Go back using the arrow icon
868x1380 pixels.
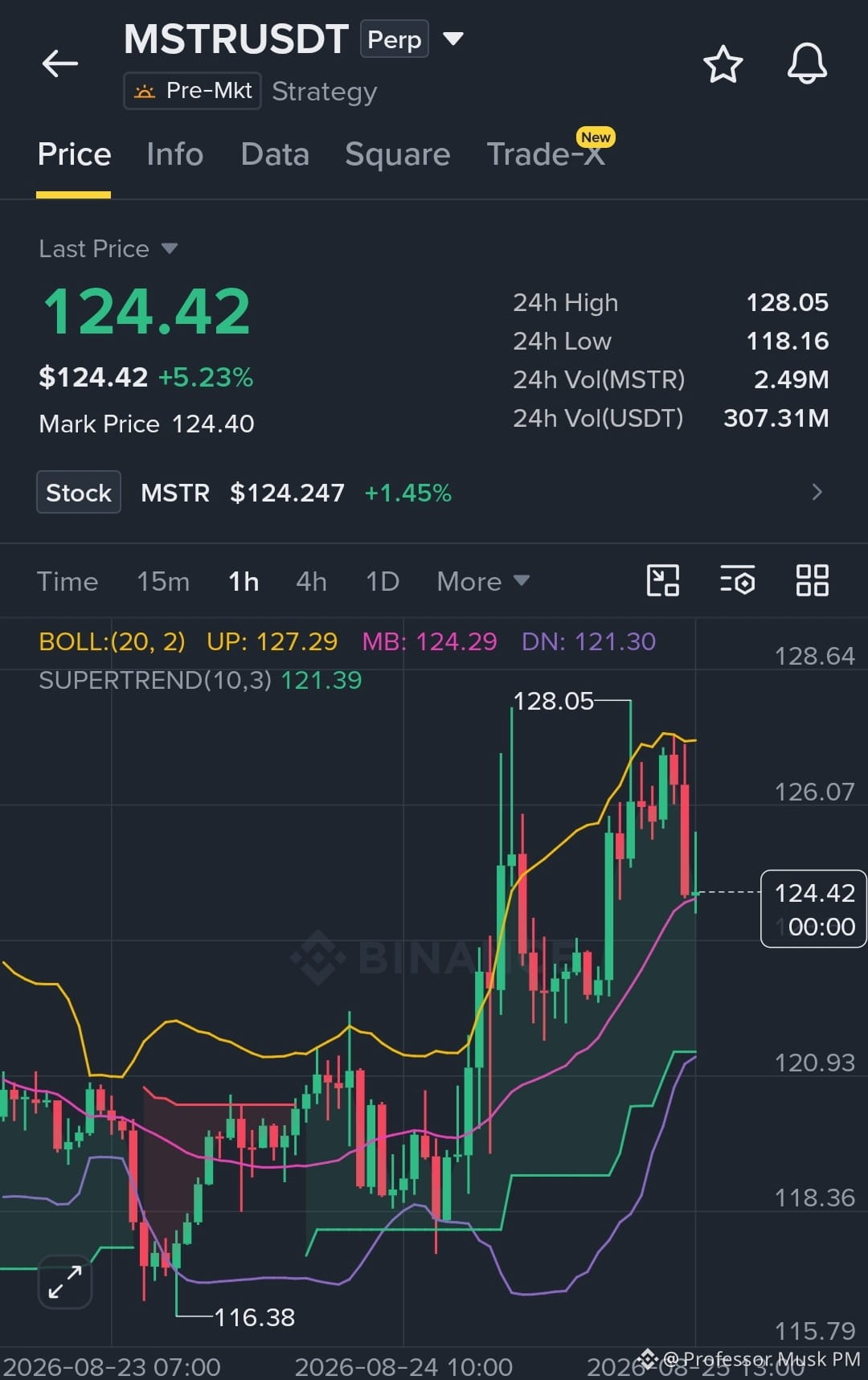pyautogui.click(x=60, y=63)
